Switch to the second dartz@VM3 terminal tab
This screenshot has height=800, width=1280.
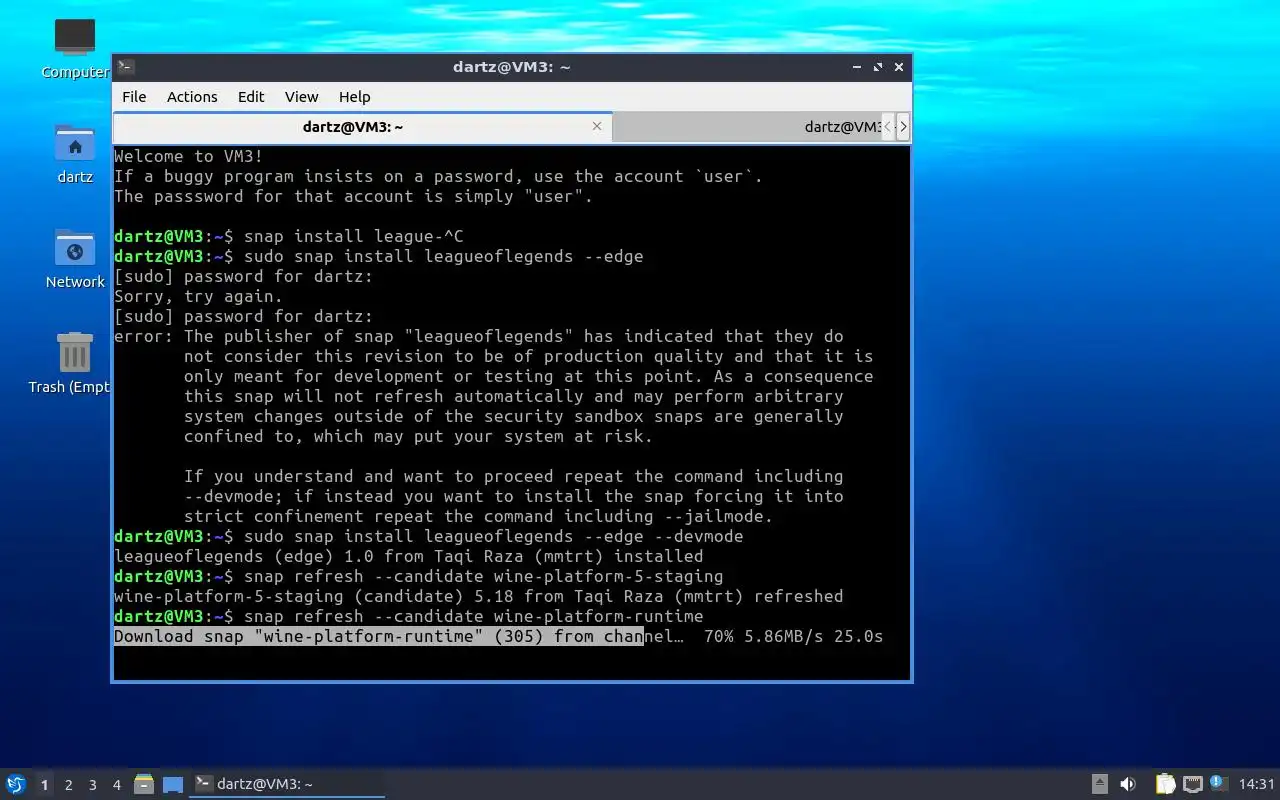(748, 127)
